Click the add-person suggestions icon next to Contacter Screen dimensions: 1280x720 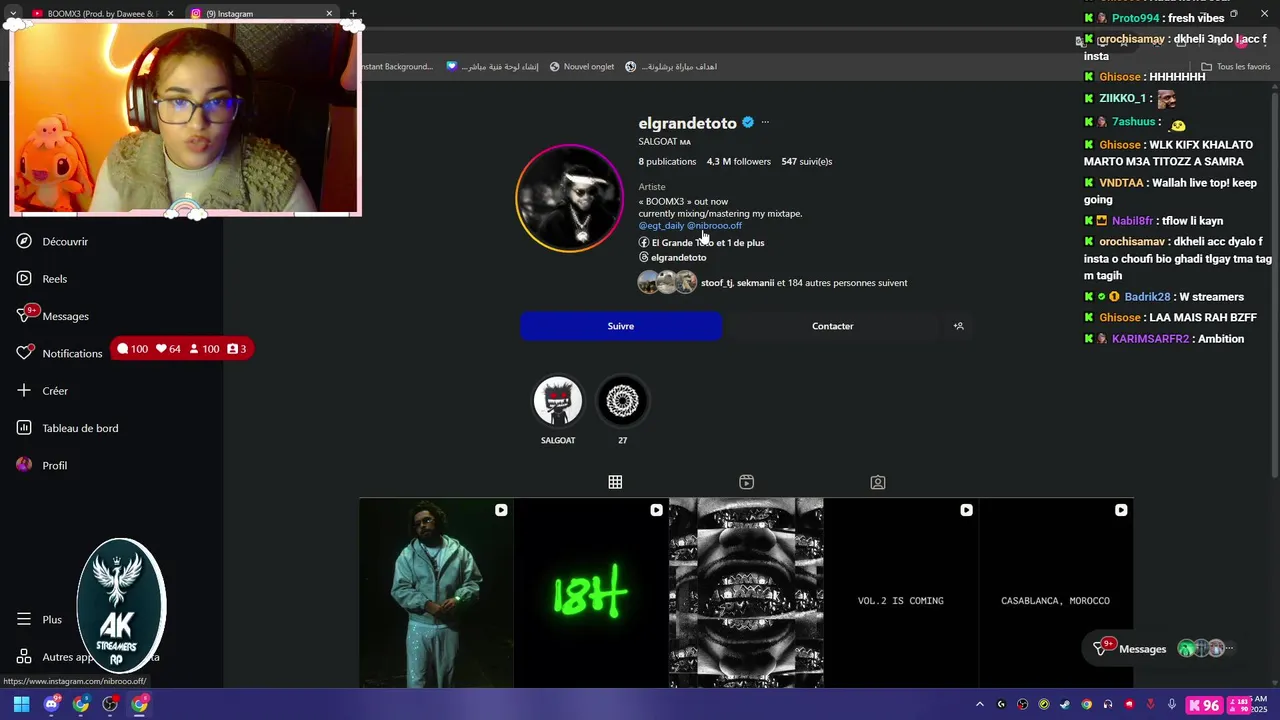(x=958, y=326)
